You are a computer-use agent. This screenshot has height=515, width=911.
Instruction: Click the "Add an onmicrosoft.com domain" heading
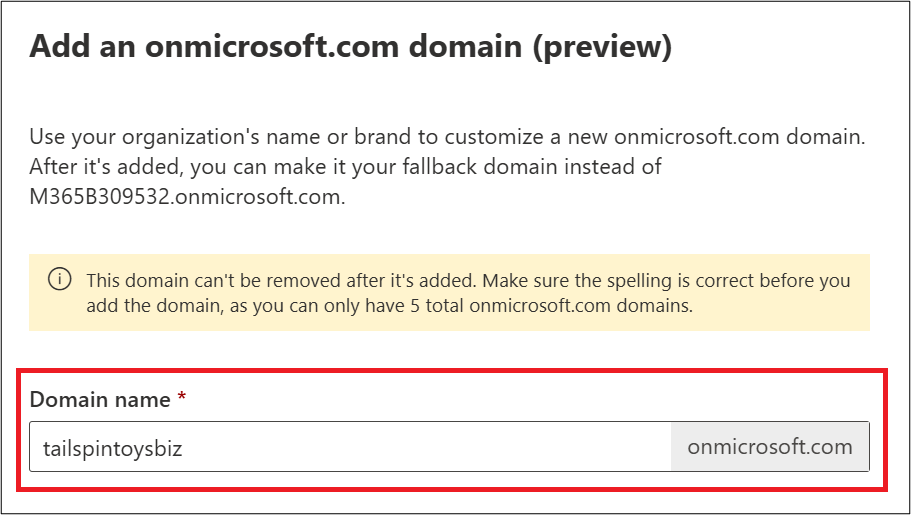pos(270,47)
